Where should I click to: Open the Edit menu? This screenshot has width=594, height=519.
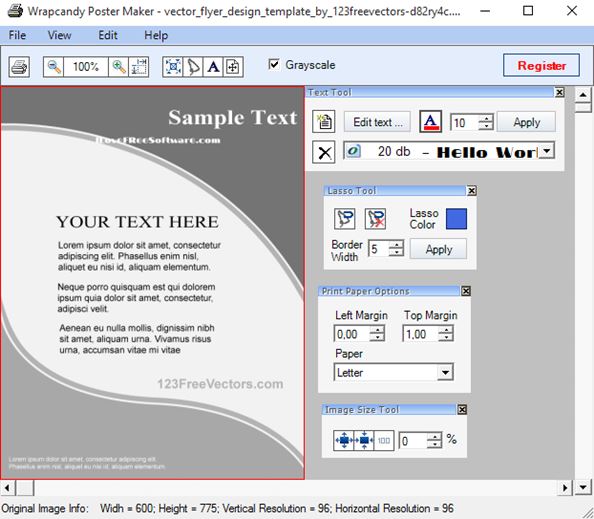(108, 35)
